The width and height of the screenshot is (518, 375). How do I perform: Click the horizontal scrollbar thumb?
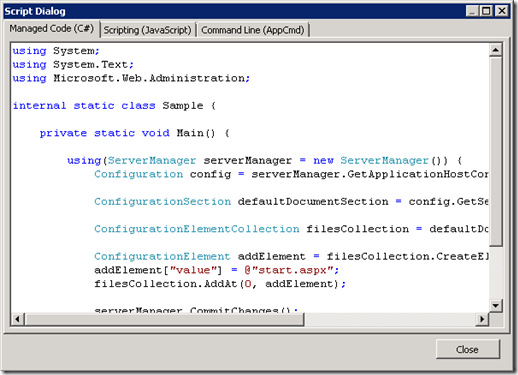164,319
